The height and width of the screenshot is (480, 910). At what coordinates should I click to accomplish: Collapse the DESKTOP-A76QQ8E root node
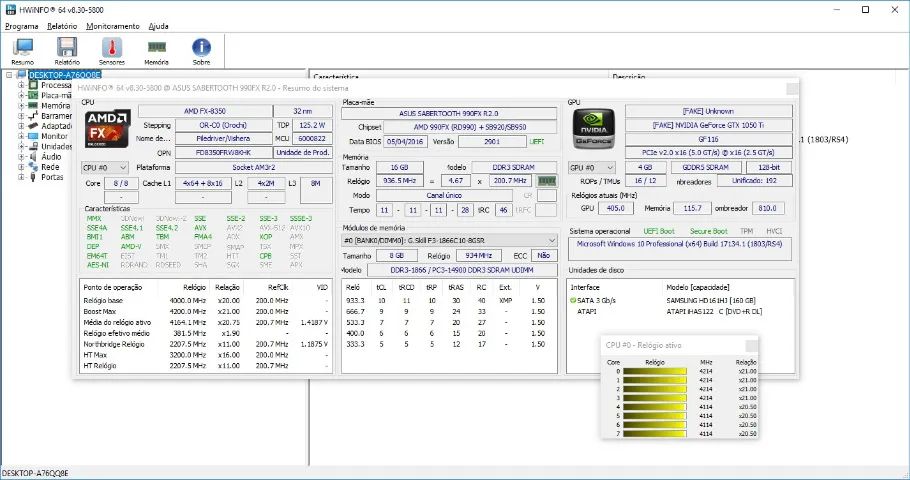click(x=9, y=75)
